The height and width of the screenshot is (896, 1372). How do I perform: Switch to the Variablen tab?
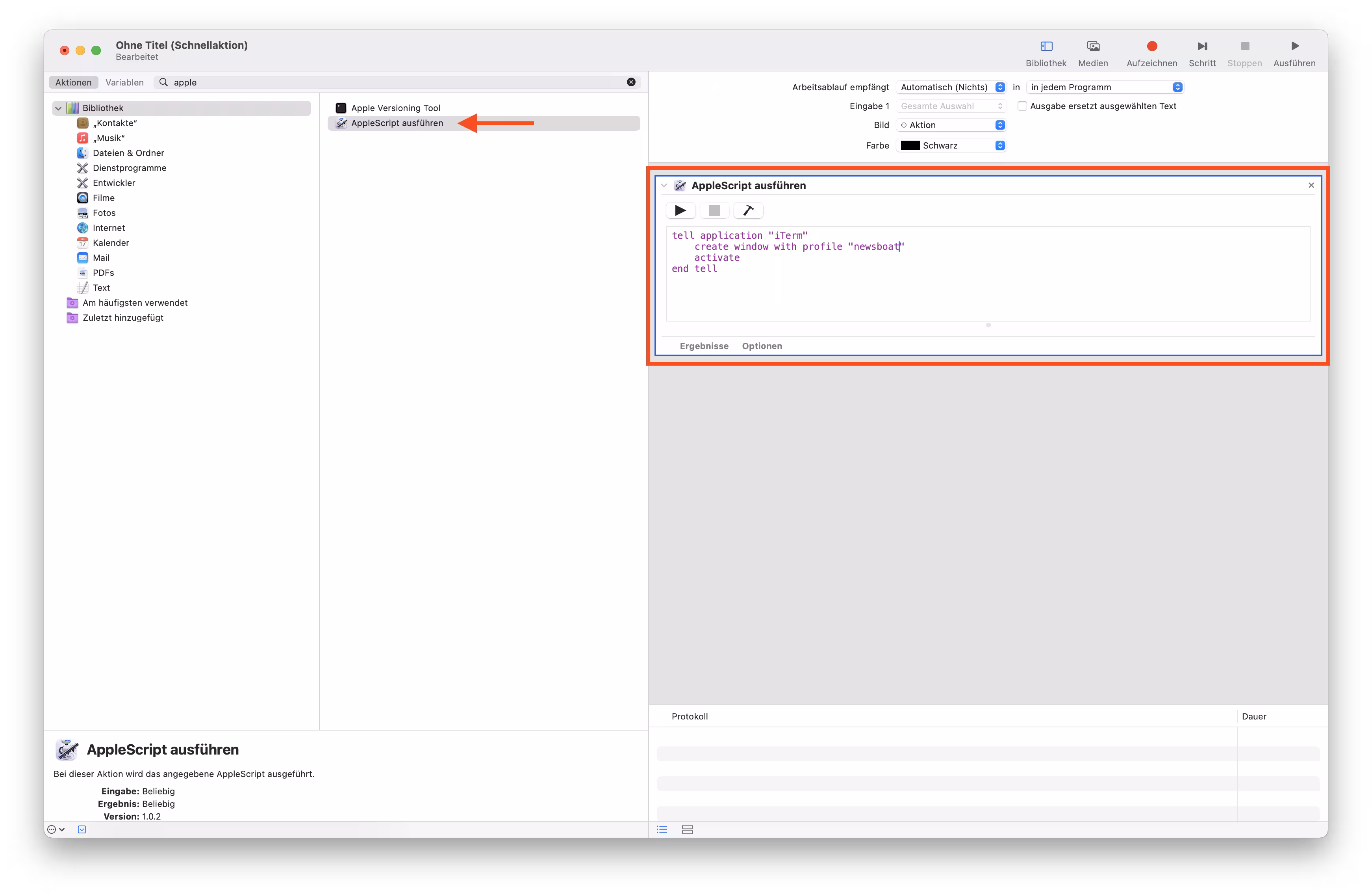pyautogui.click(x=124, y=82)
